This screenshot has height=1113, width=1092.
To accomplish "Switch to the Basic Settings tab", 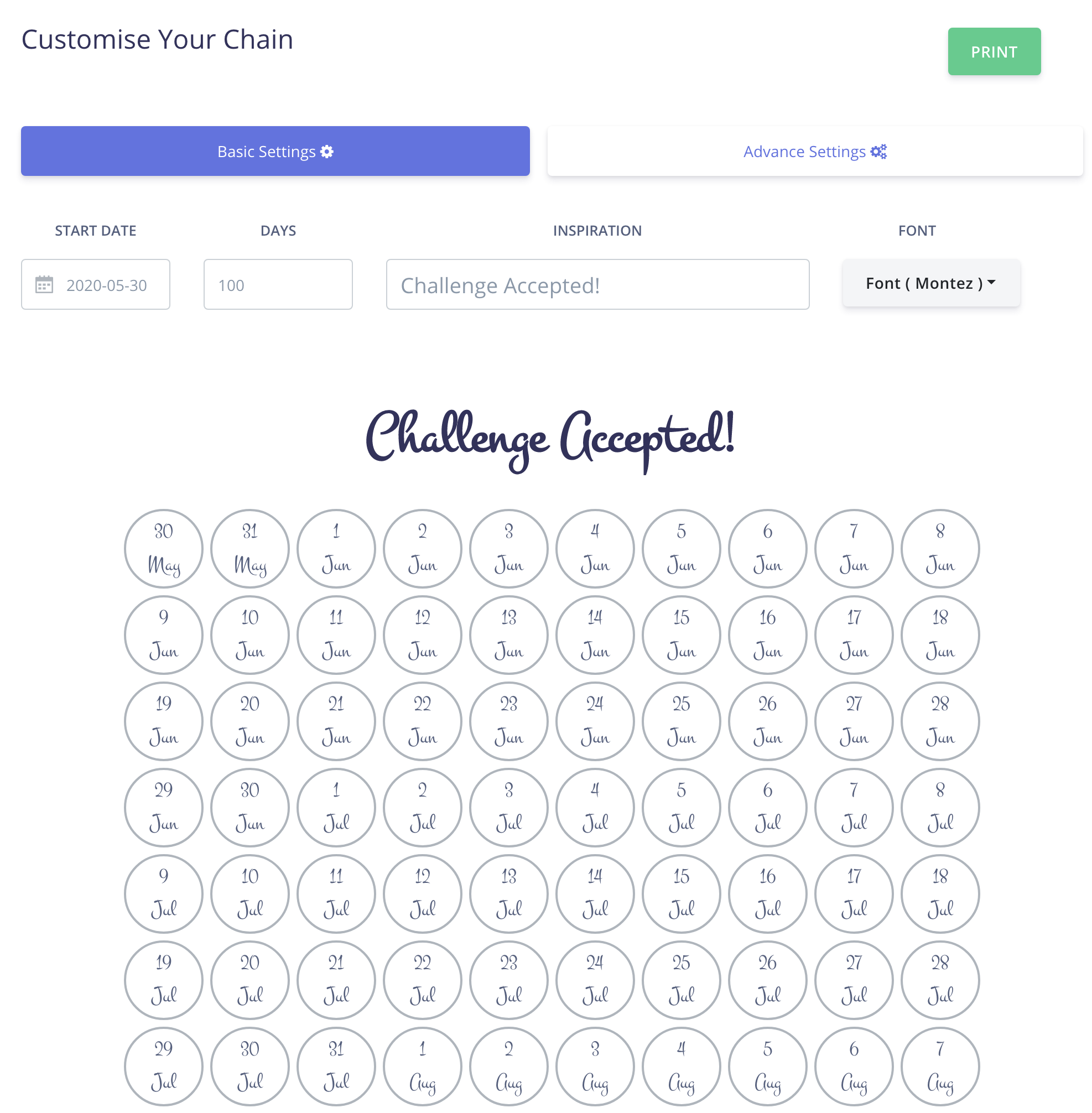I will pos(275,152).
